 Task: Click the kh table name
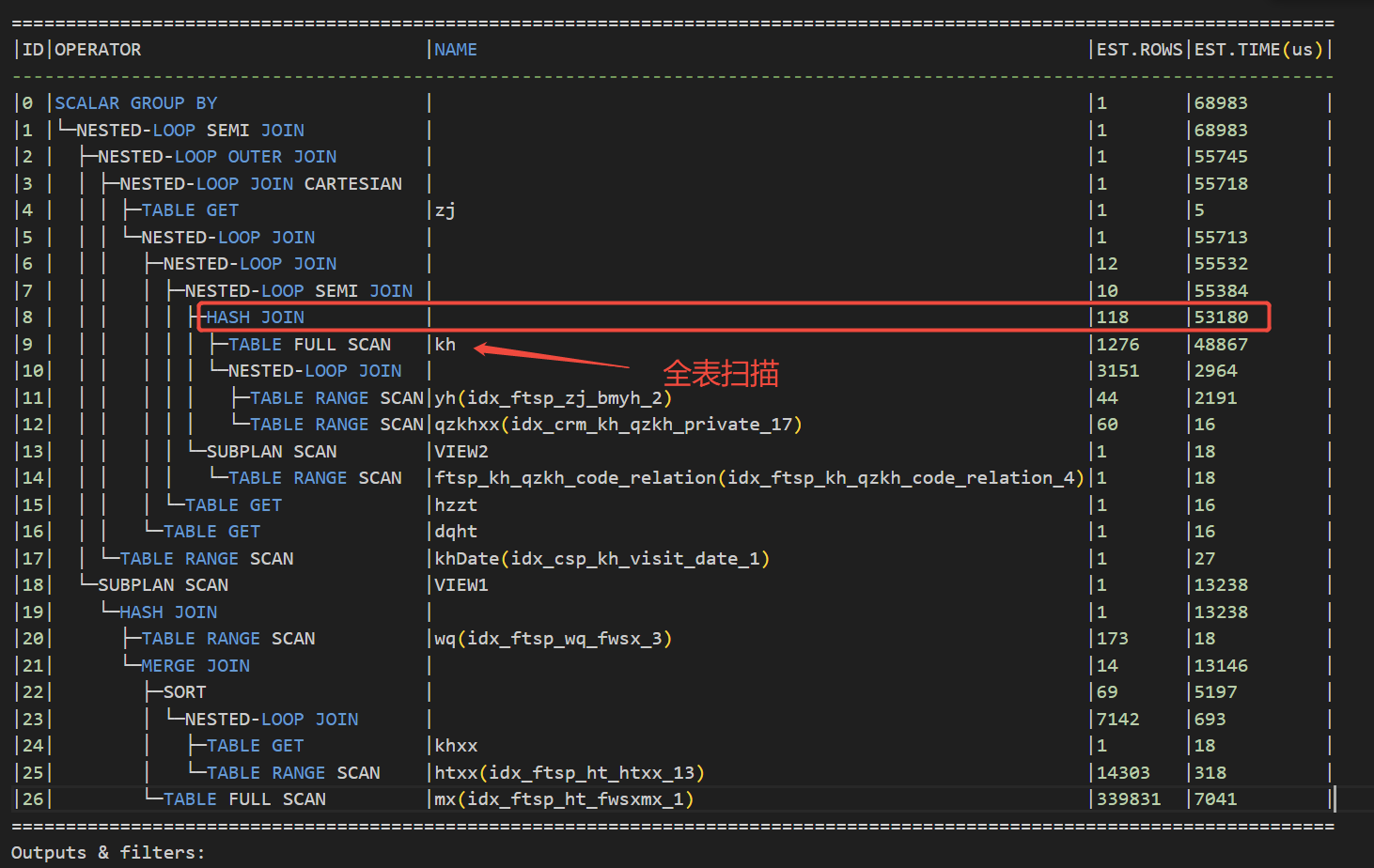coord(445,345)
